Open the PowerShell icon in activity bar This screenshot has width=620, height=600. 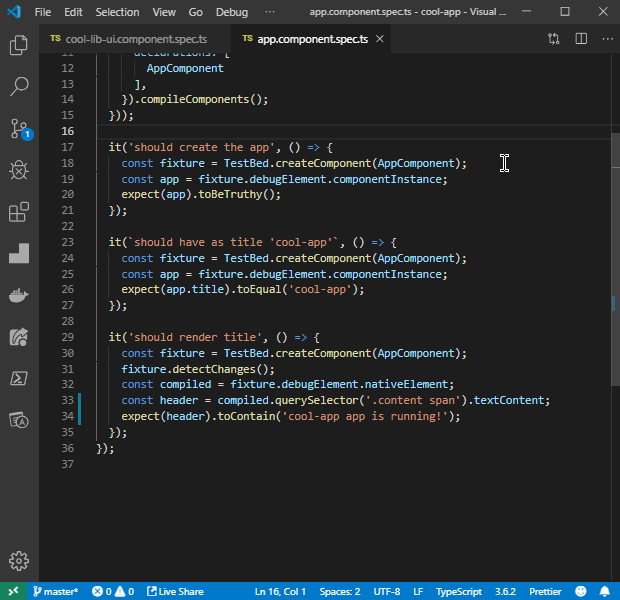click(19, 378)
